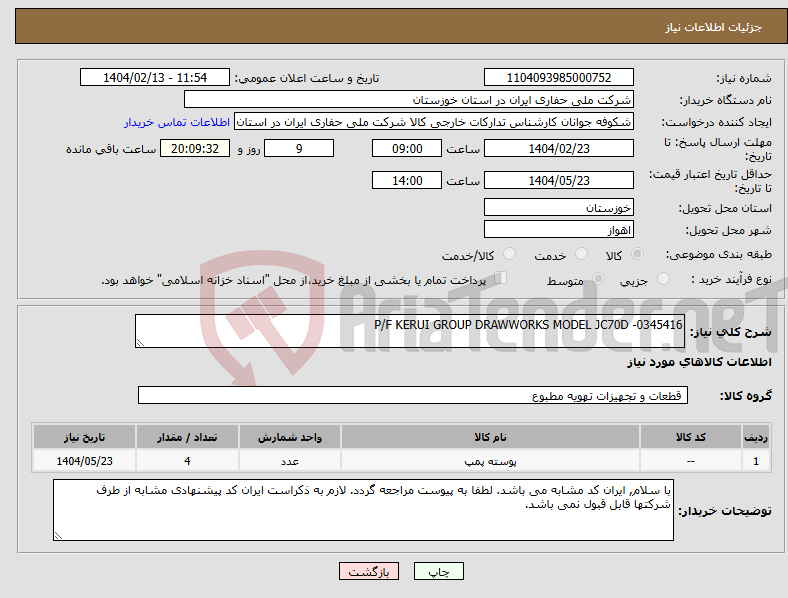Click the ردیف column header
Screen dimensions: 788x598
pyautogui.click(x=756, y=437)
